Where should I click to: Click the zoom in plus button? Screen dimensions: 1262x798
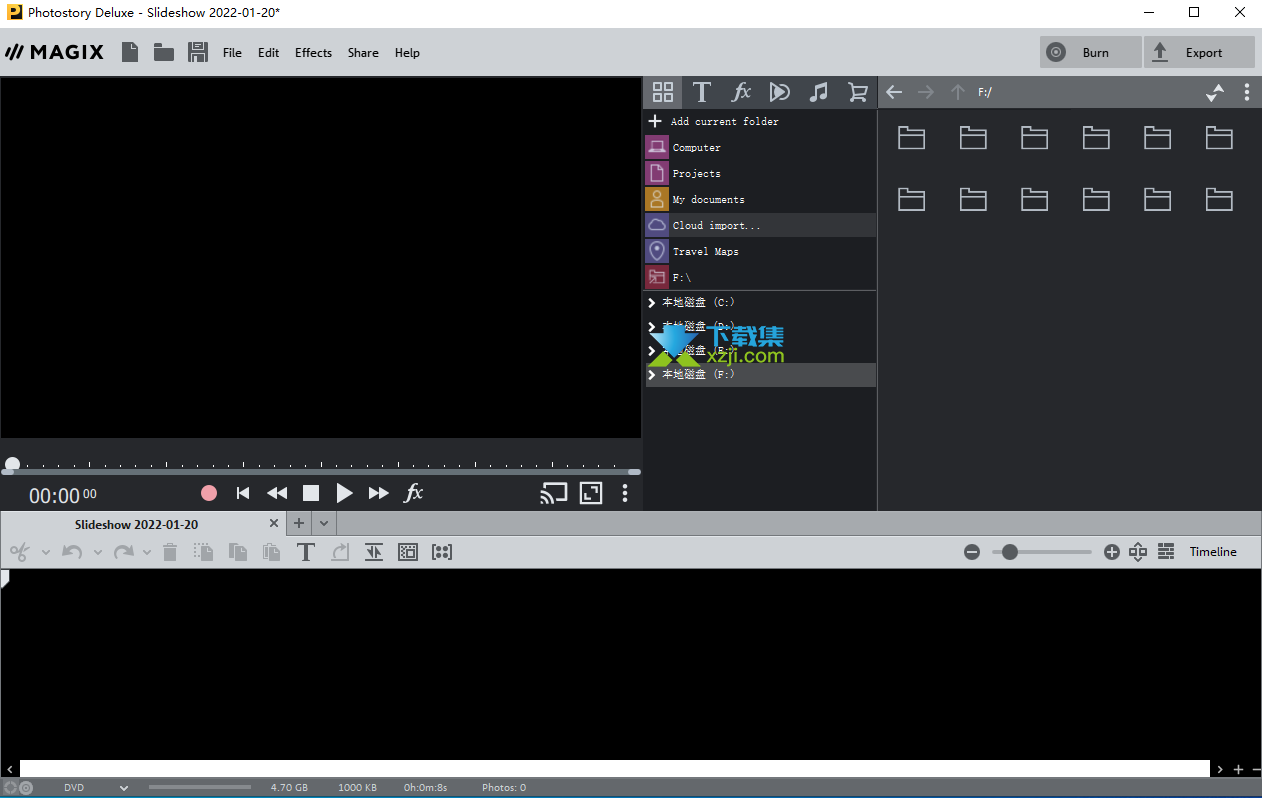(x=1112, y=552)
